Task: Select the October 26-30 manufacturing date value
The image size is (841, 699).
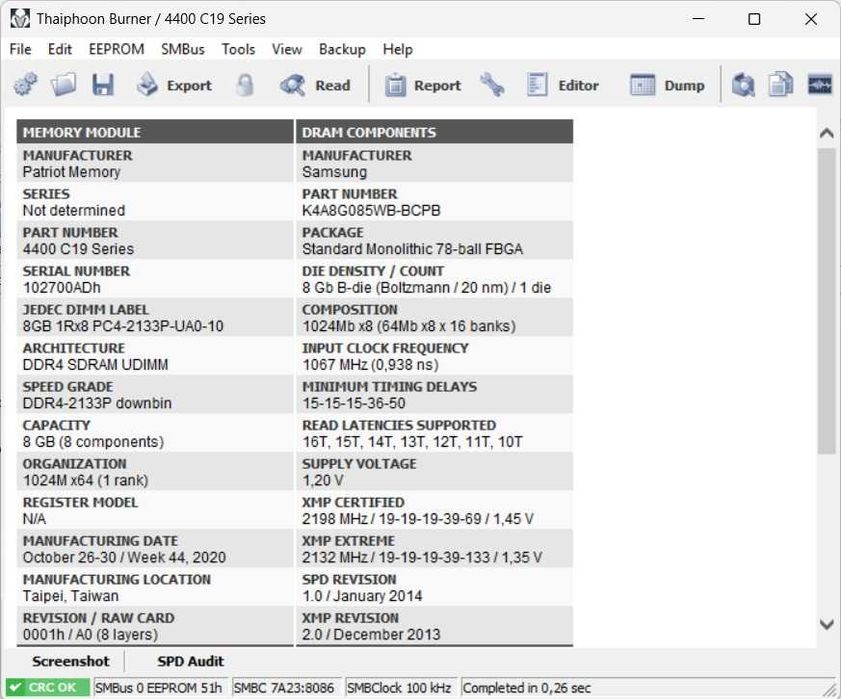Action: pos(124,557)
